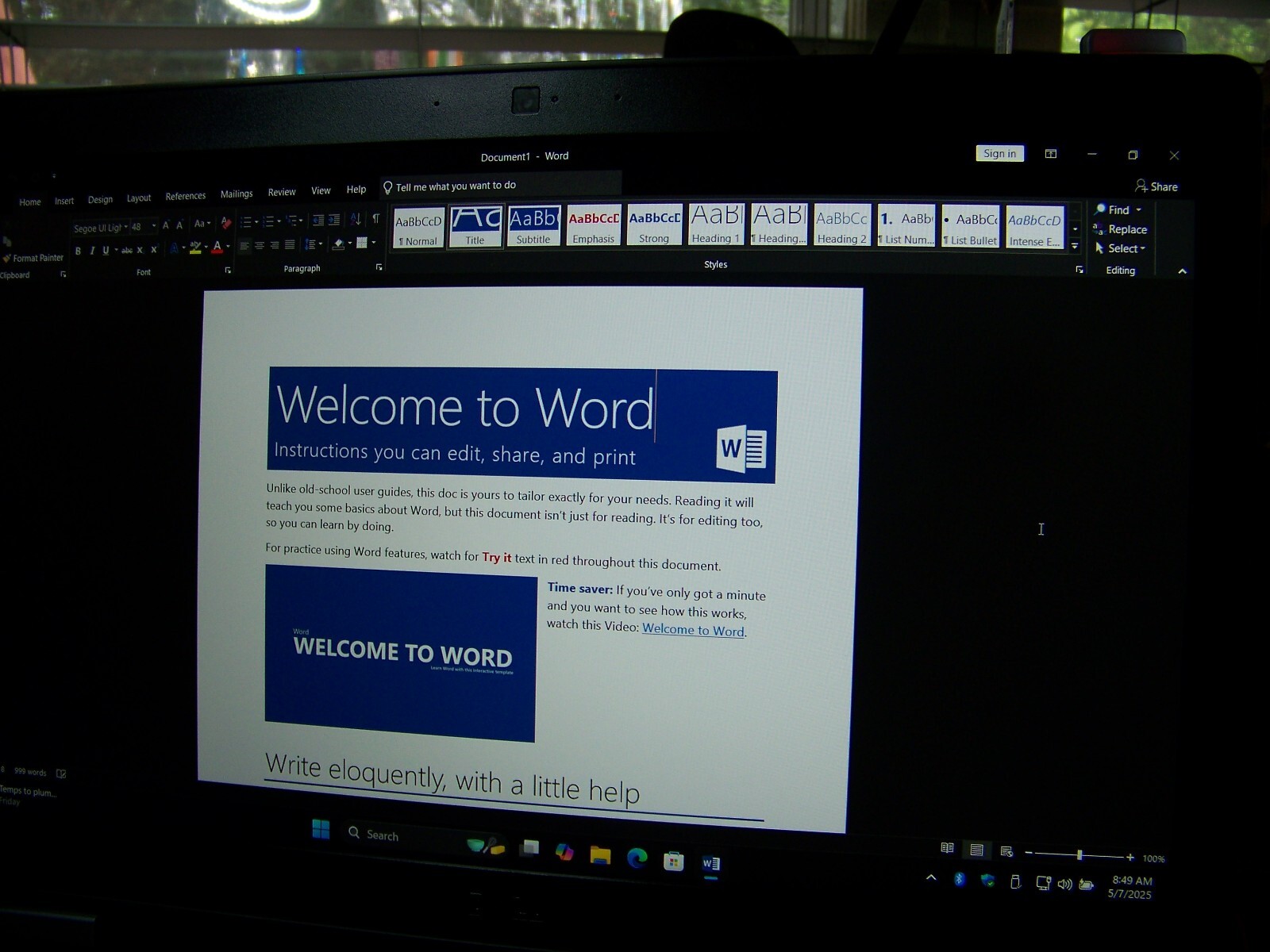
Task: Expand the Styles gallery
Action: (x=1075, y=247)
